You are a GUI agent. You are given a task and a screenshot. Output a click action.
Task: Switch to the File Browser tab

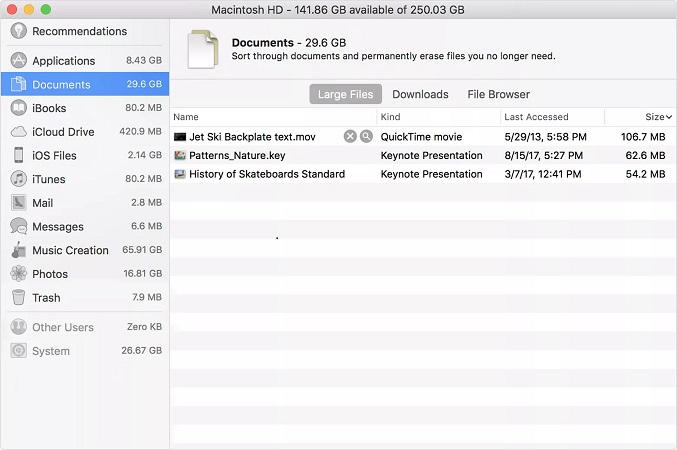coord(498,94)
